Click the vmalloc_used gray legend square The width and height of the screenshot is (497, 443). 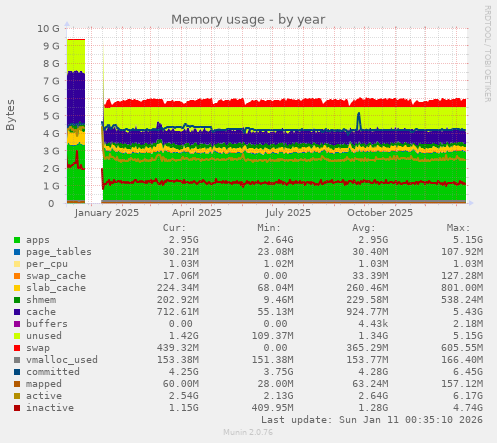[x=17, y=360]
